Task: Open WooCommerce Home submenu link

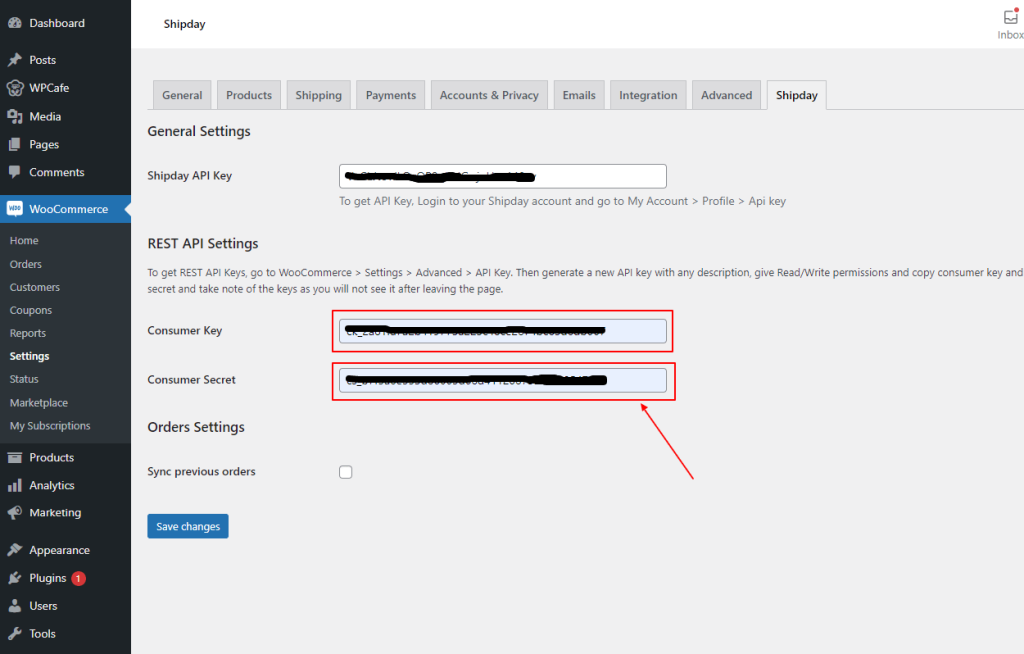Action: point(24,240)
